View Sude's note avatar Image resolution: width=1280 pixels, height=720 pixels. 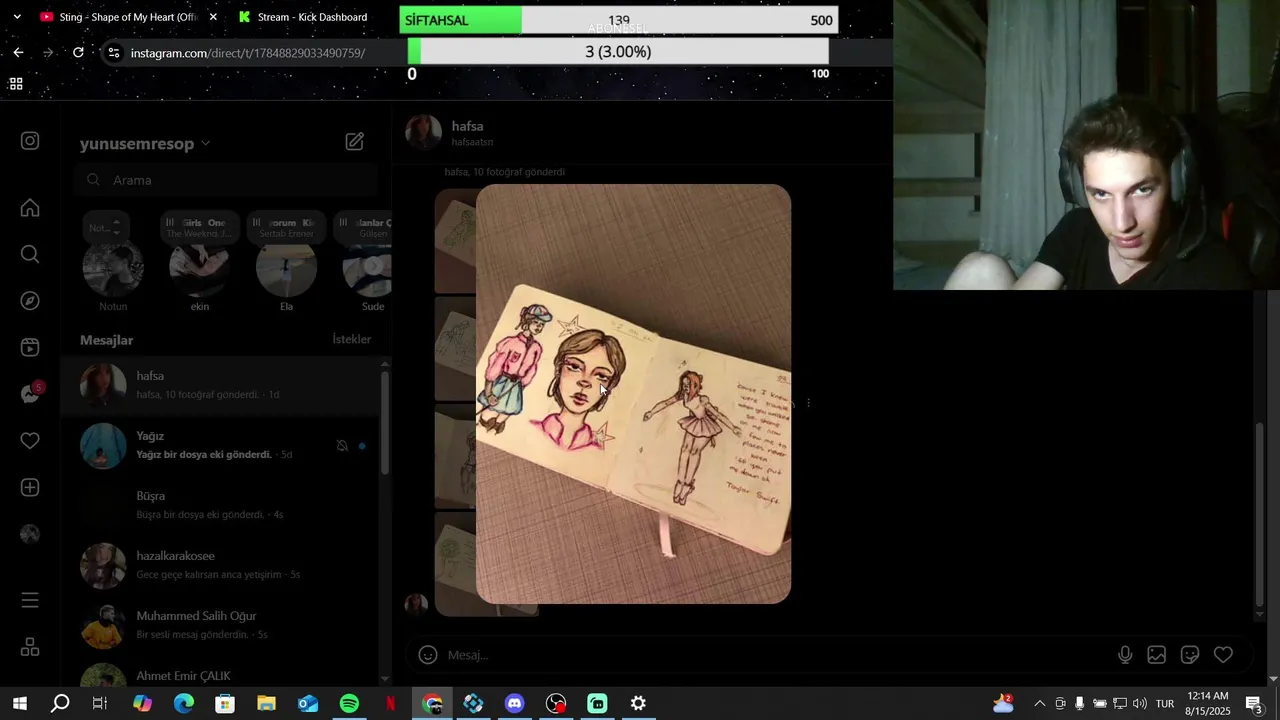pyautogui.click(x=368, y=266)
